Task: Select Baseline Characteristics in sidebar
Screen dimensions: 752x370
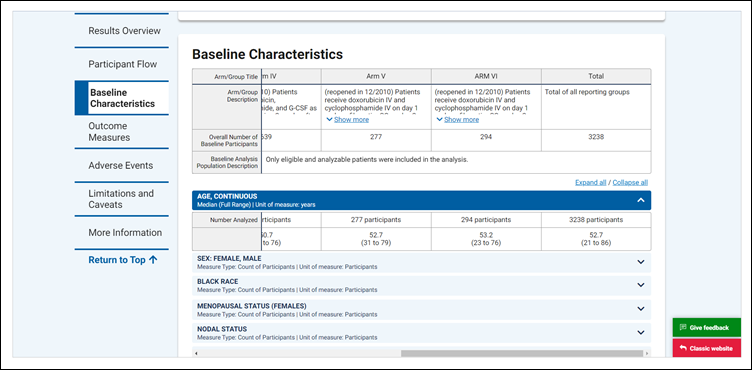Action: click(122, 98)
